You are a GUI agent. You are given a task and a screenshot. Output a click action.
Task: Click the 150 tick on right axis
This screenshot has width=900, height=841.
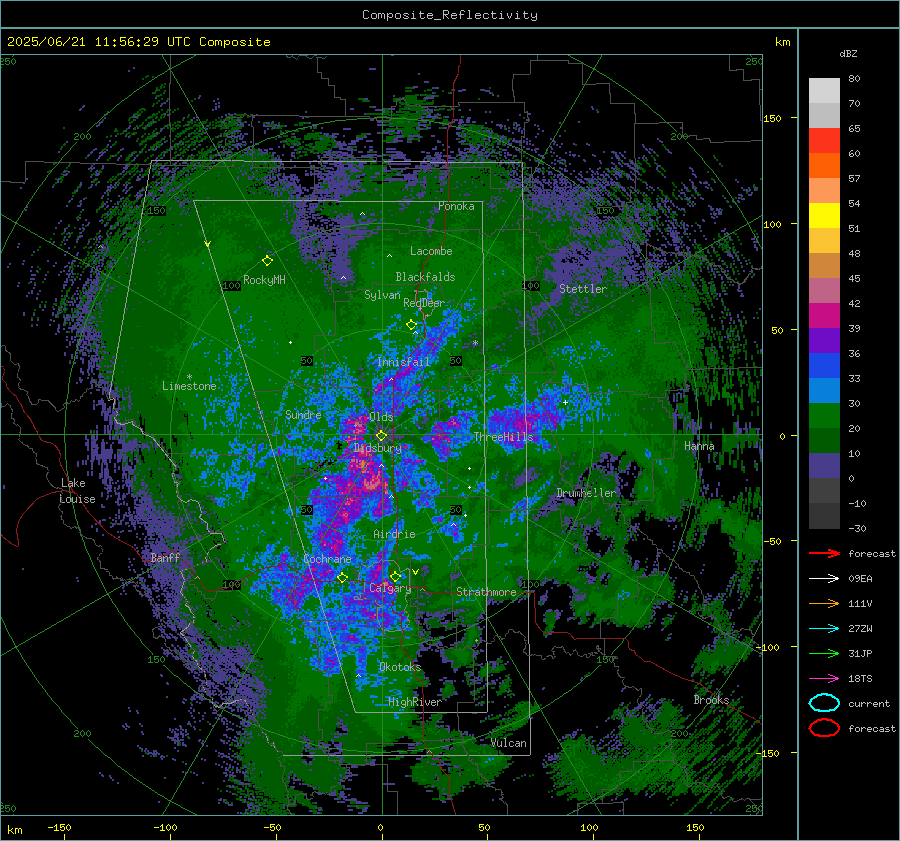(x=772, y=118)
